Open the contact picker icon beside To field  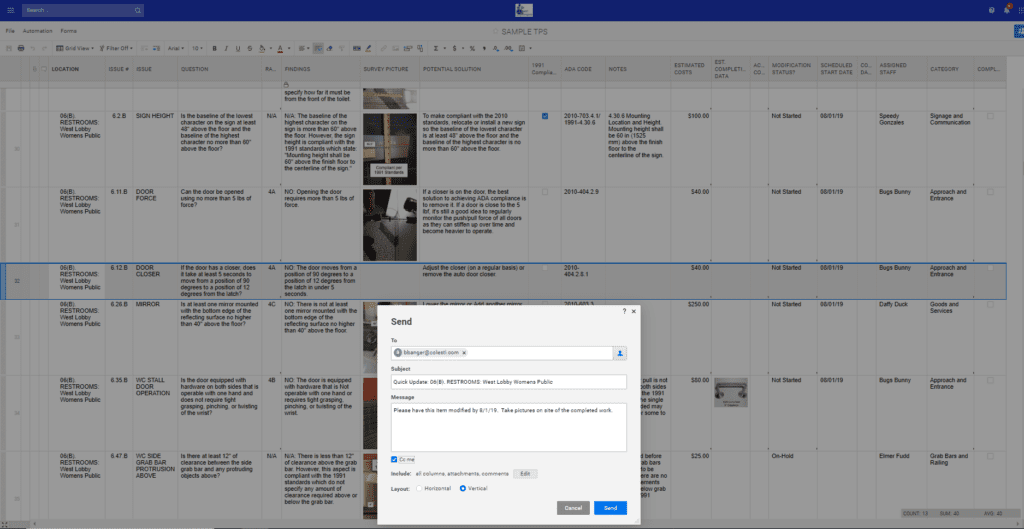(x=620, y=353)
